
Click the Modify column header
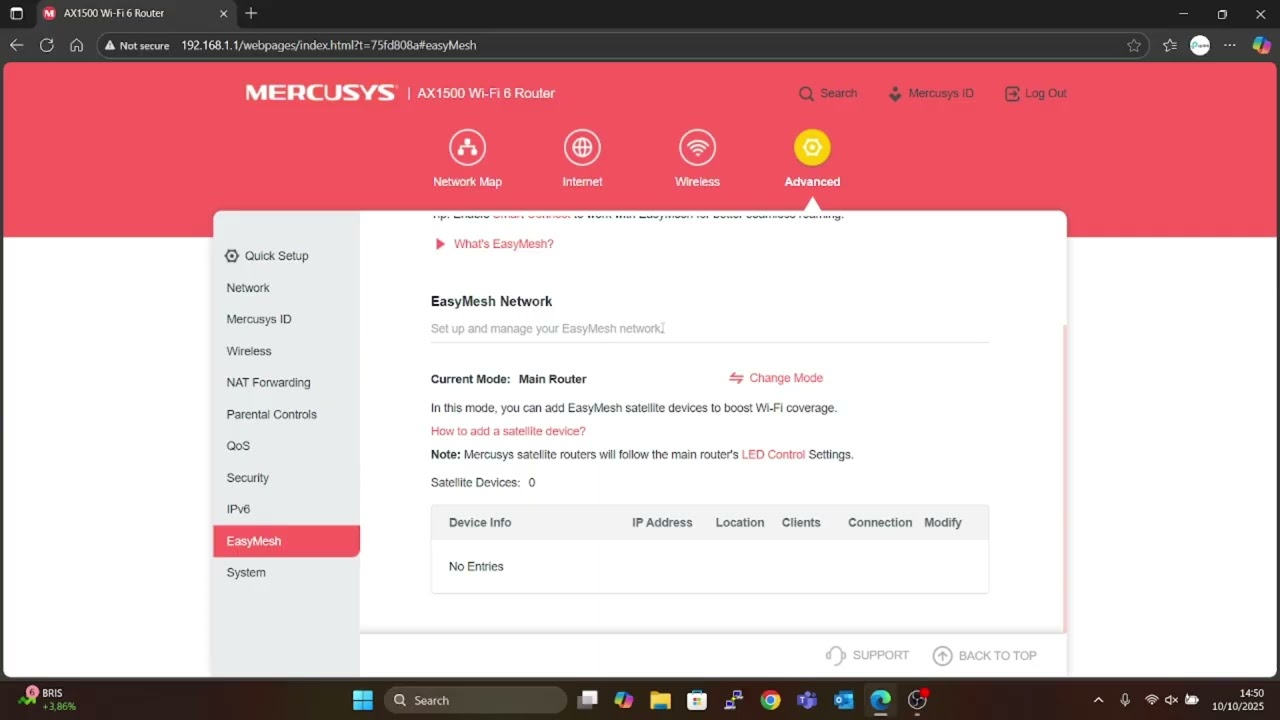click(943, 522)
